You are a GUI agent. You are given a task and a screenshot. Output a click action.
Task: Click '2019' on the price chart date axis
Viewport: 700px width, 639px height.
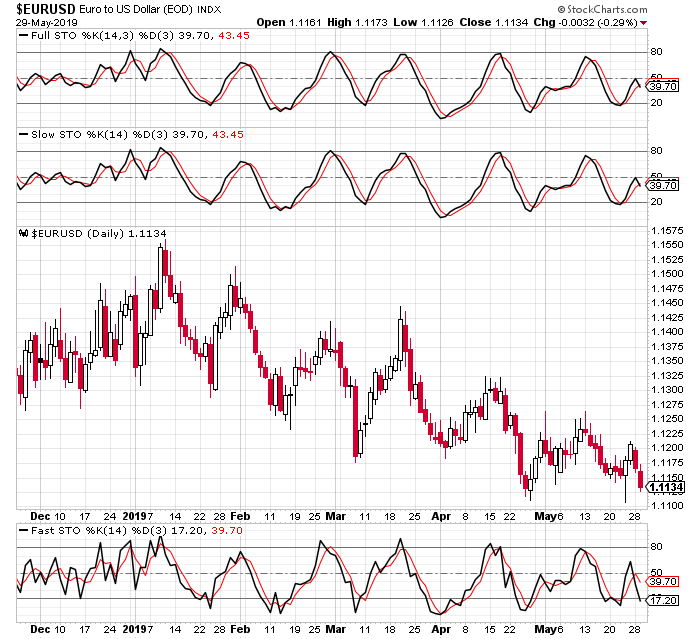135,517
